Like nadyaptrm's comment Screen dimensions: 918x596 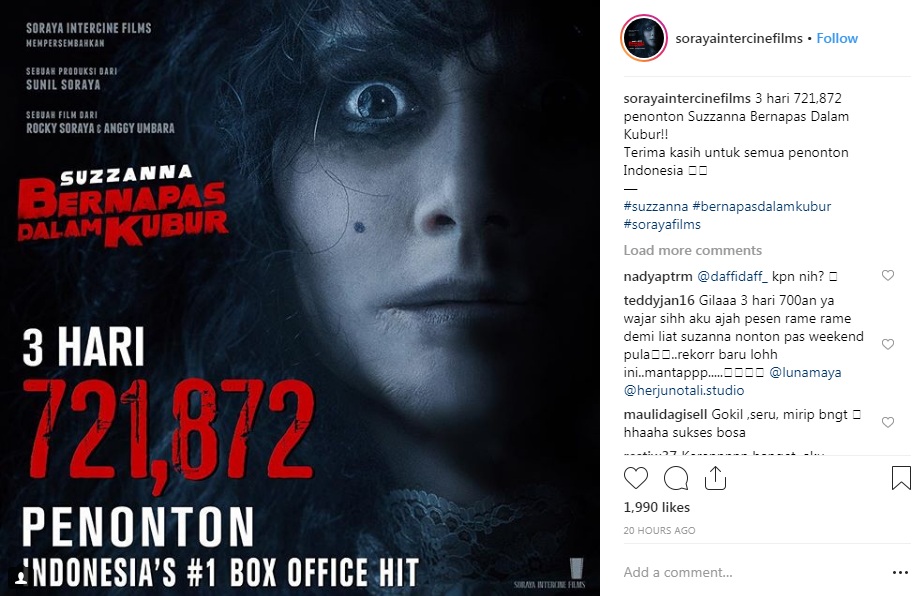888,275
